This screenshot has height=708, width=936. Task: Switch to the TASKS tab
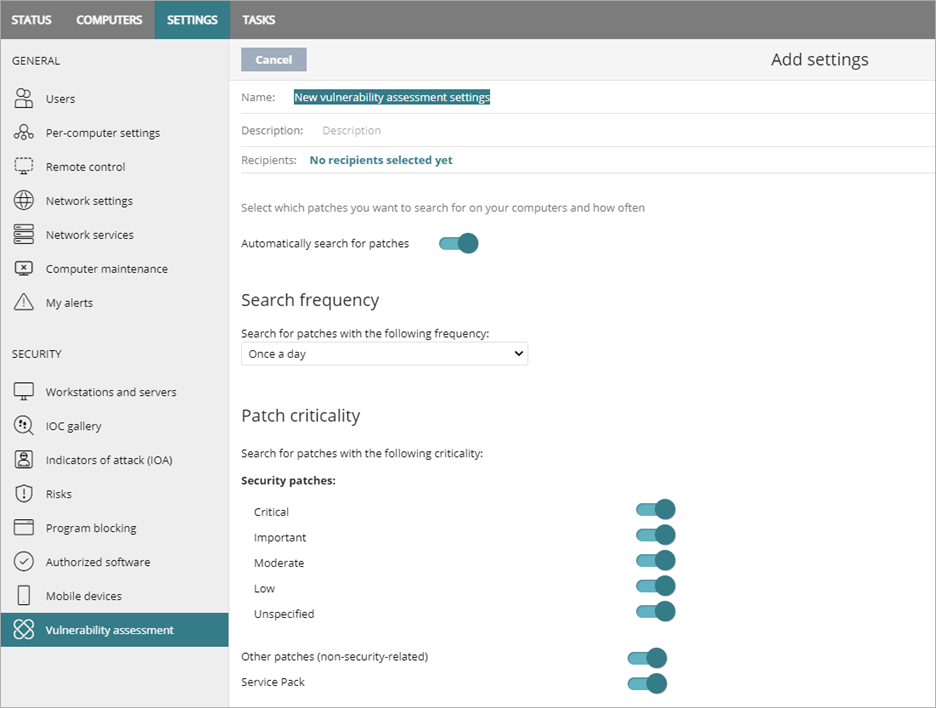(258, 19)
